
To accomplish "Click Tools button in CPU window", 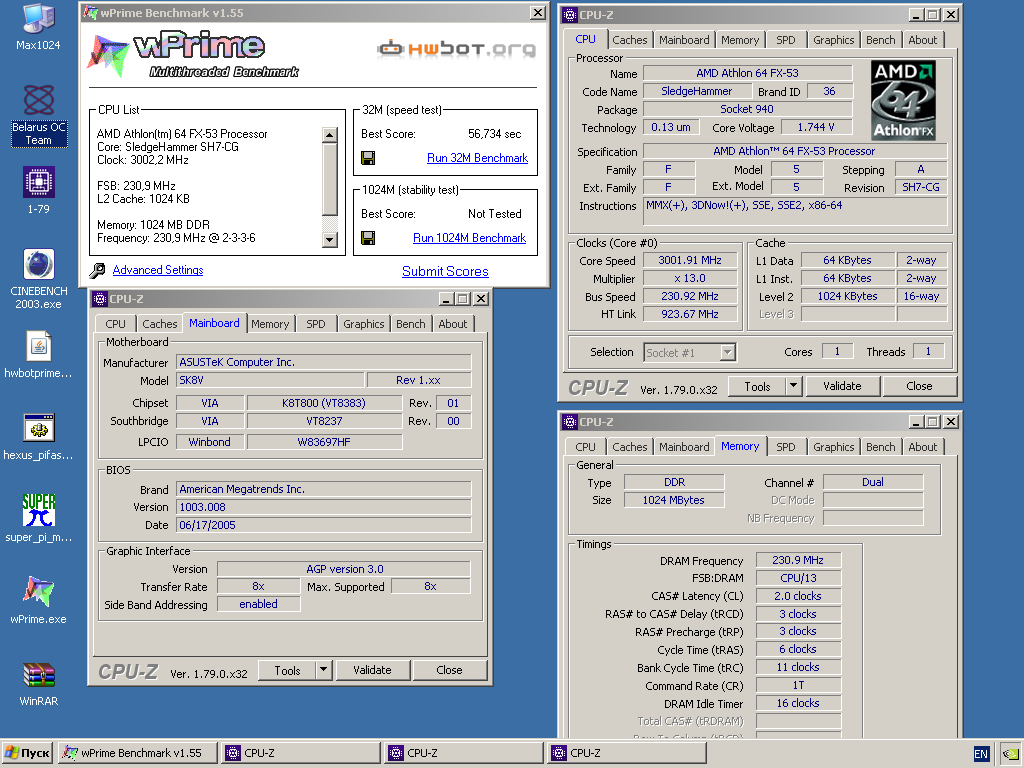I will pos(758,386).
